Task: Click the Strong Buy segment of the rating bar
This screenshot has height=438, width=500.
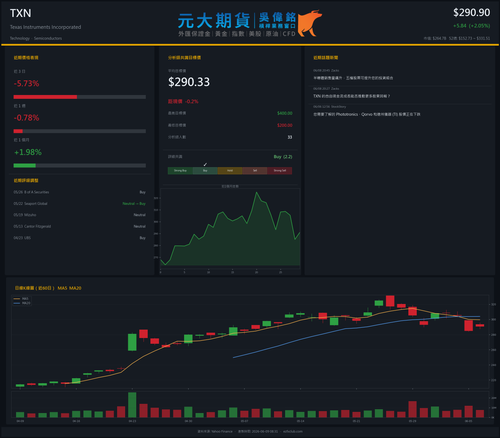Action: pos(180,171)
